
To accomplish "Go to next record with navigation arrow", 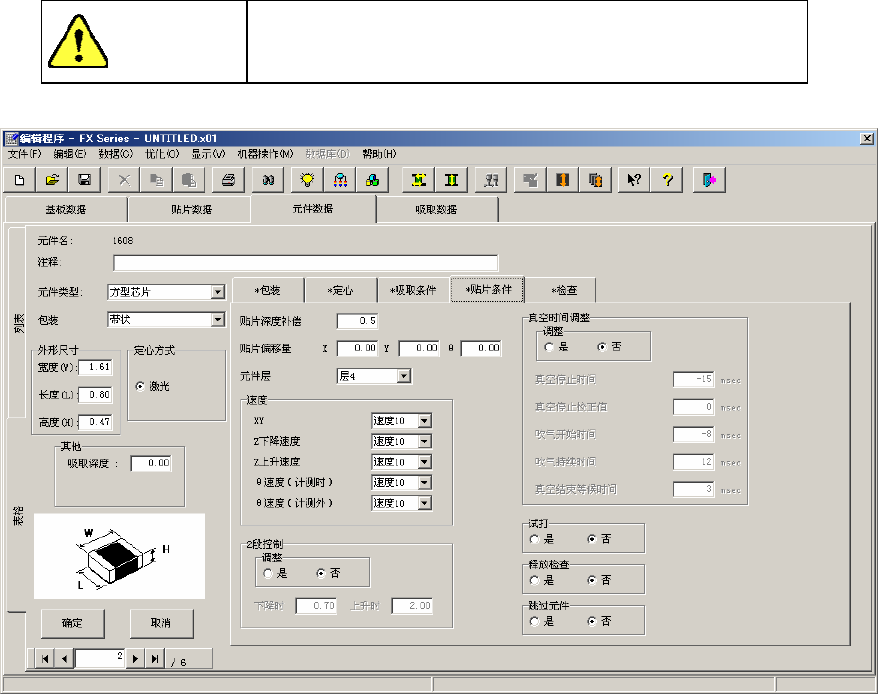I will click(137, 659).
